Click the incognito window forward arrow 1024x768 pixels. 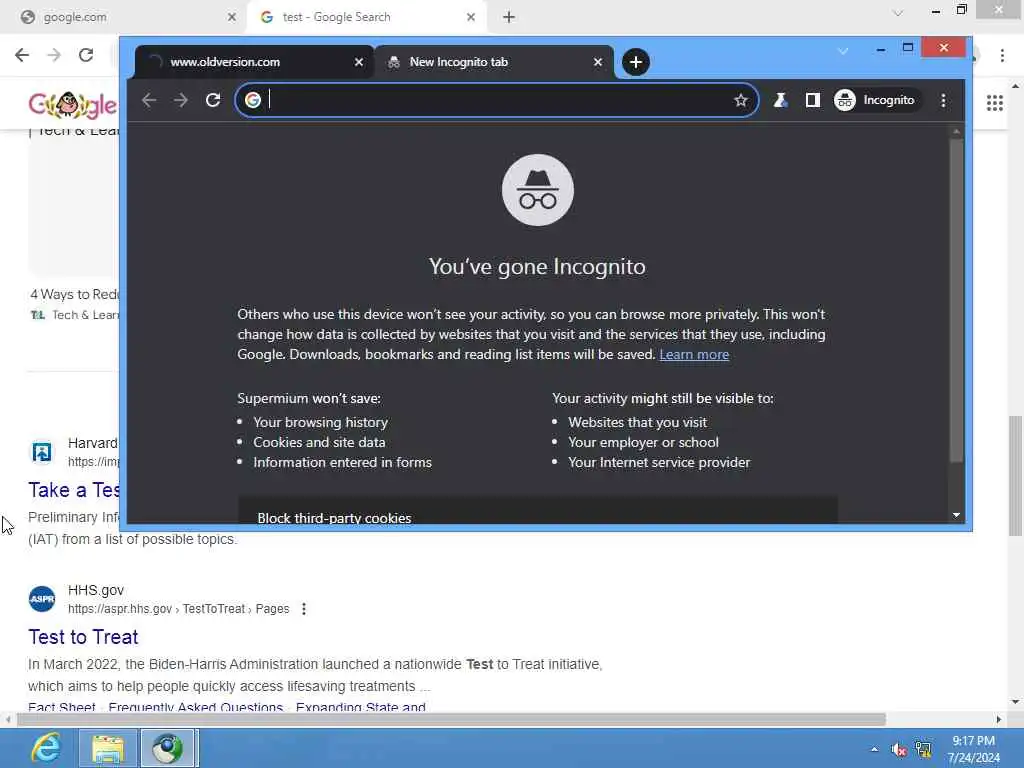coord(181,100)
